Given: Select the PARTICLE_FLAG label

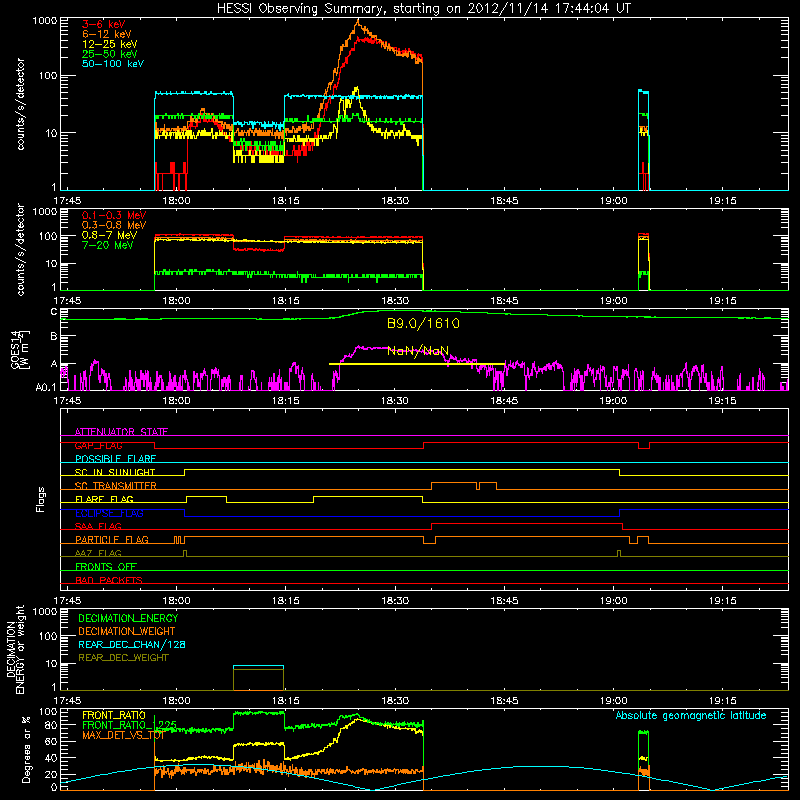Looking at the screenshot, I should point(112,540).
